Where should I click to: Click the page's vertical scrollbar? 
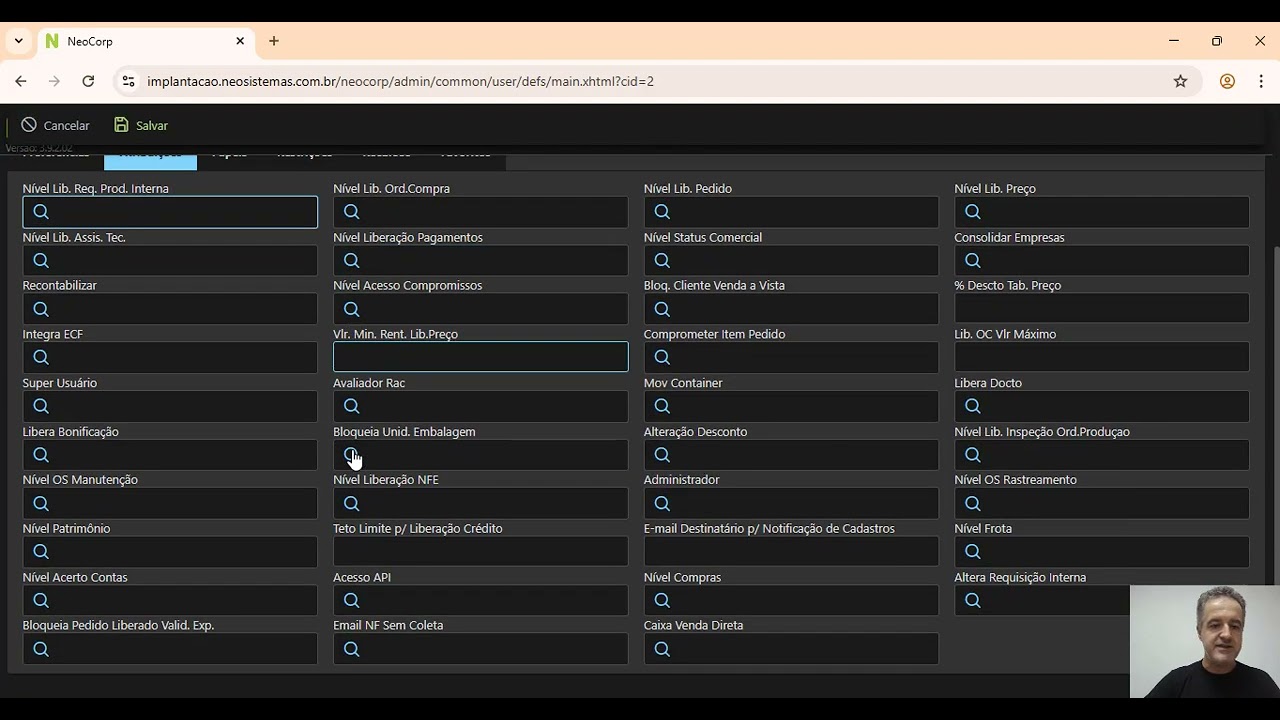point(1274,400)
